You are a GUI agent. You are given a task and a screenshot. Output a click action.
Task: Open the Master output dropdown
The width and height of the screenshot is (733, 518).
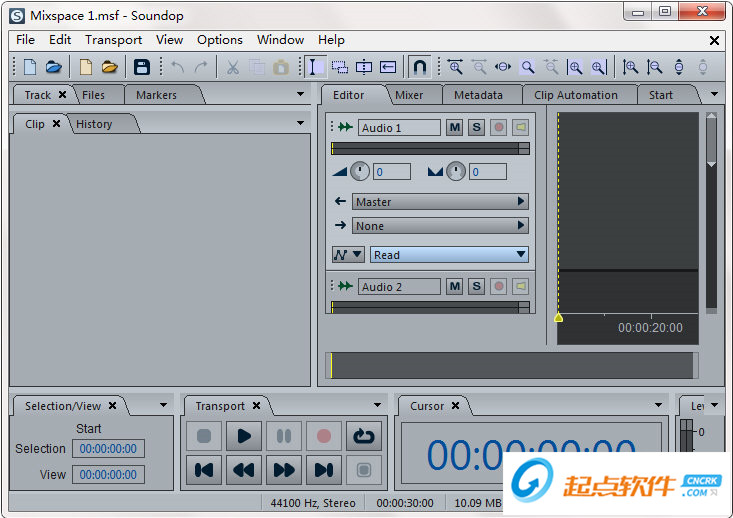440,202
